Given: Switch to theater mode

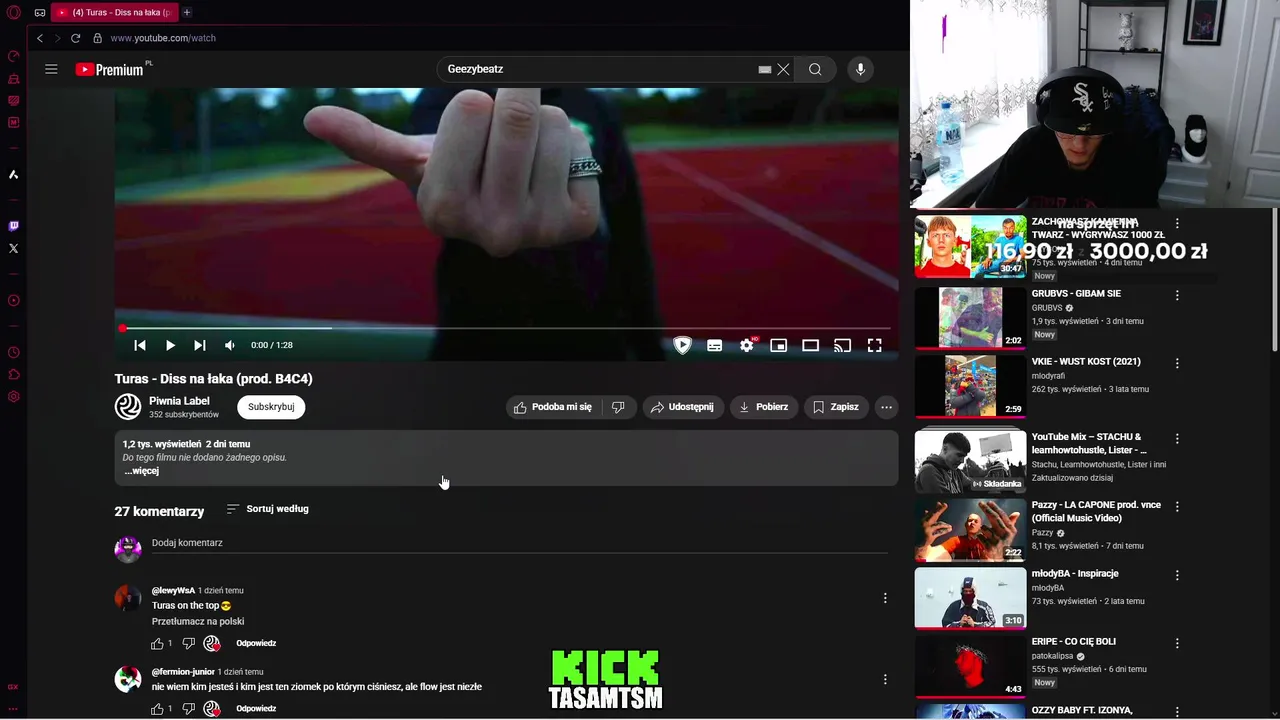Looking at the screenshot, I should pyautogui.click(x=810, y=345).
